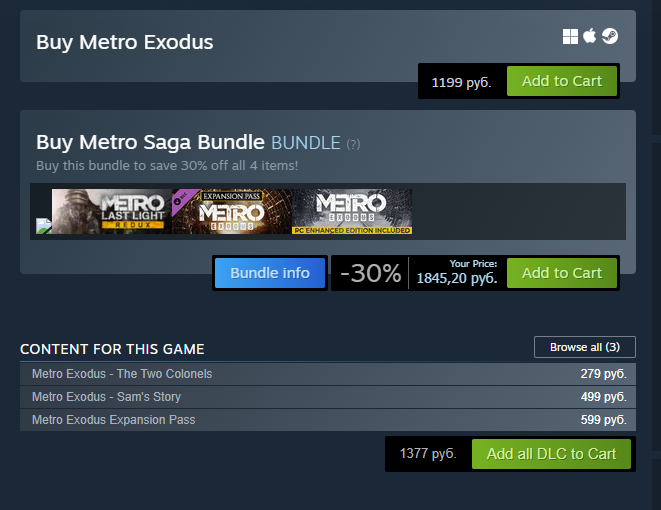Image resolution: width=661 pixels, height=510 pixels.
Task: Click the Content For This Game heading
Action: [112, 349]
